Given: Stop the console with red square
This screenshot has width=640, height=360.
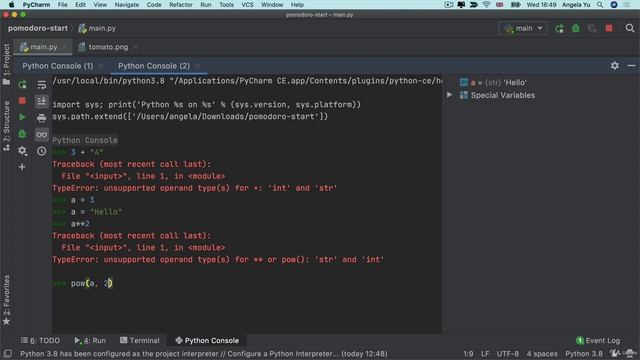Looking at the screenshot, I should coord(22,100).
